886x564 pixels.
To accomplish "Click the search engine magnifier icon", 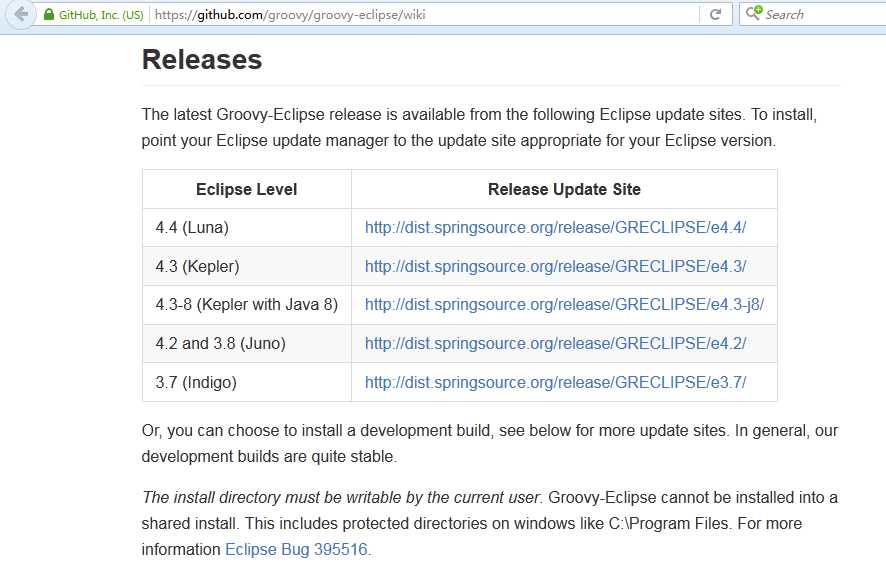I will click(753, 14).
